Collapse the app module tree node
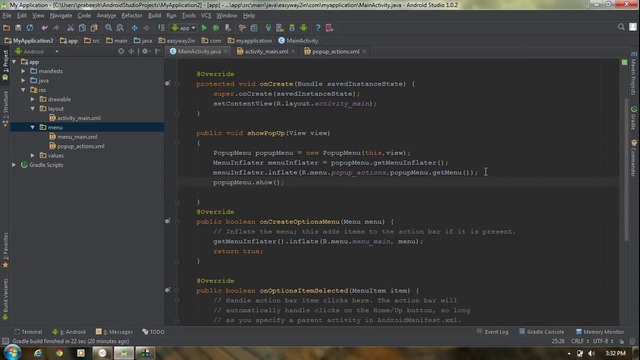 pos(14,62)
